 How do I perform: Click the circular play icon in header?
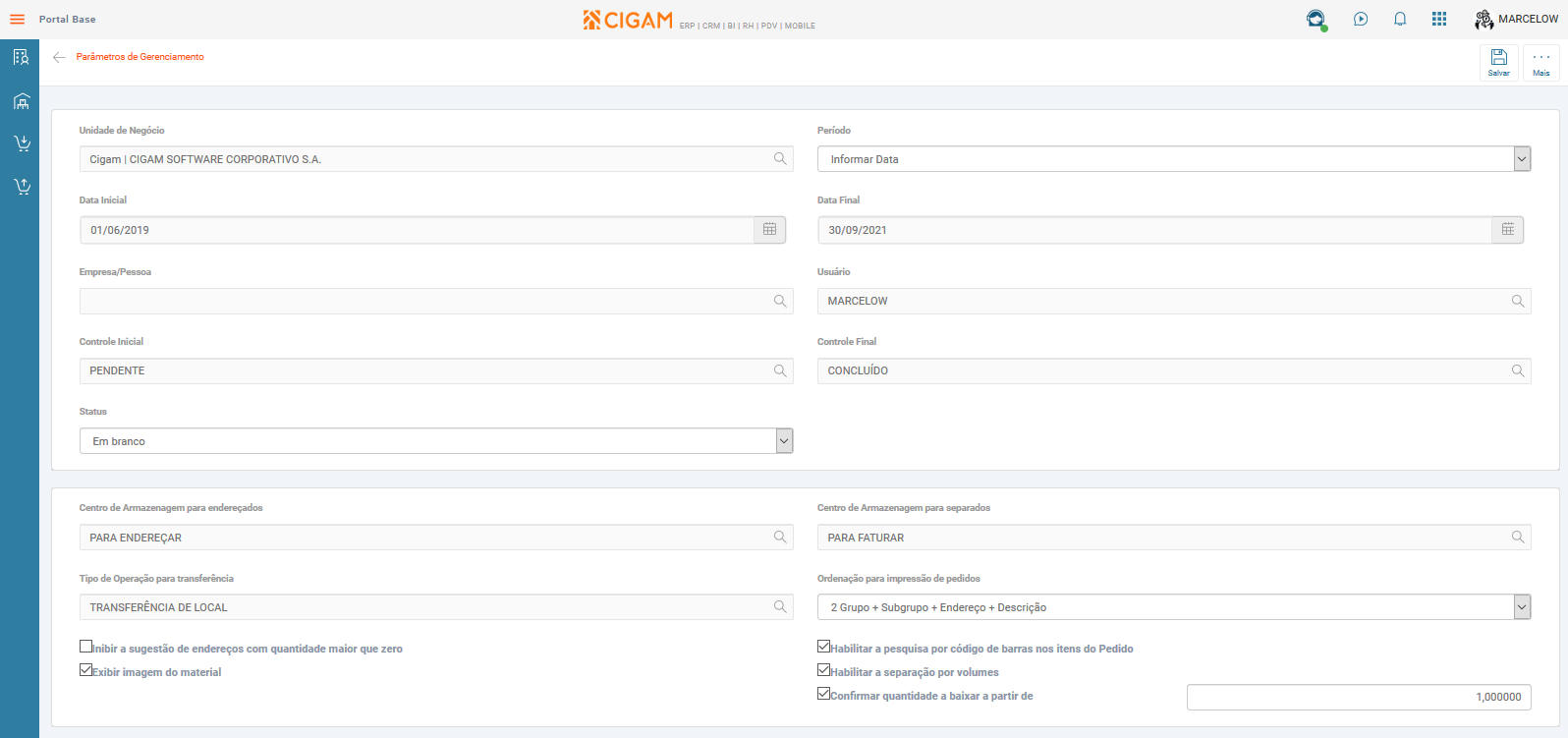1361,19
